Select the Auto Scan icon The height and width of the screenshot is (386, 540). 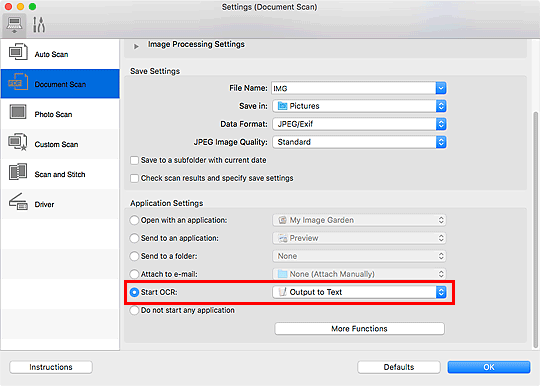coord(18,52)
